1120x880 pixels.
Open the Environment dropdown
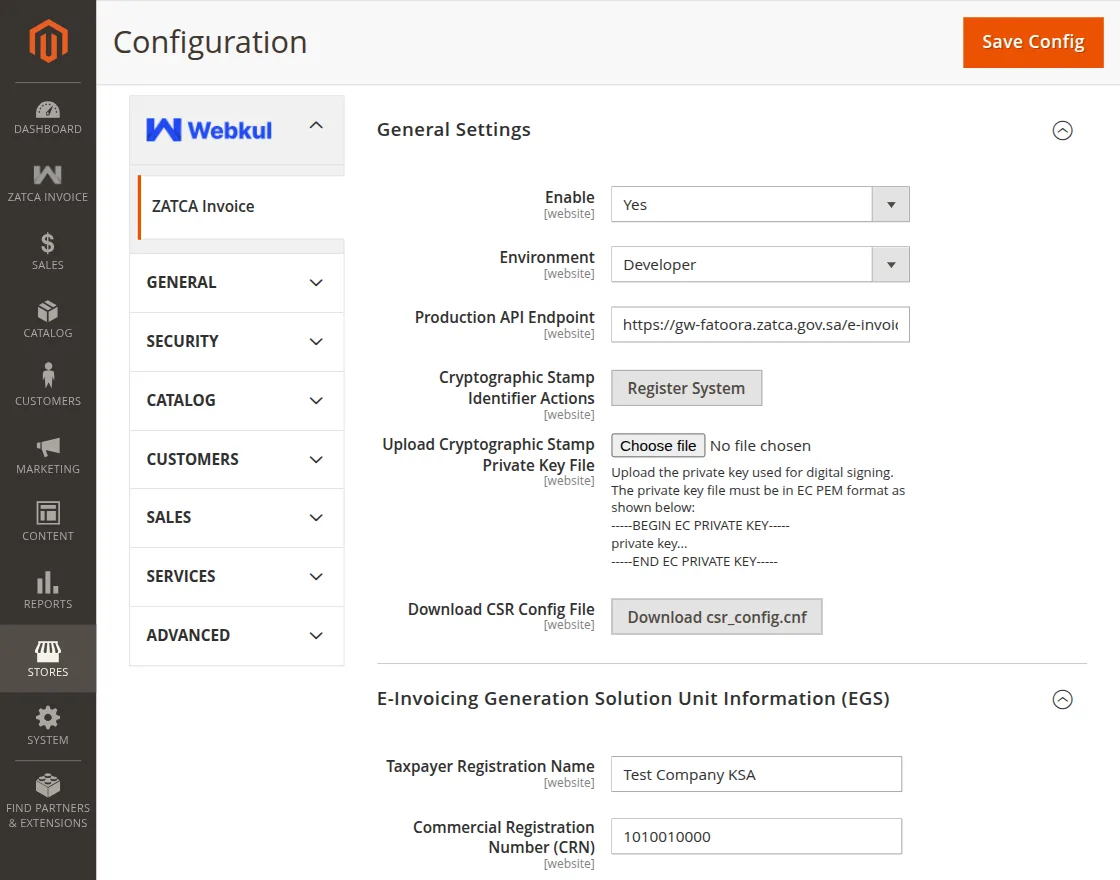point(759,264)
